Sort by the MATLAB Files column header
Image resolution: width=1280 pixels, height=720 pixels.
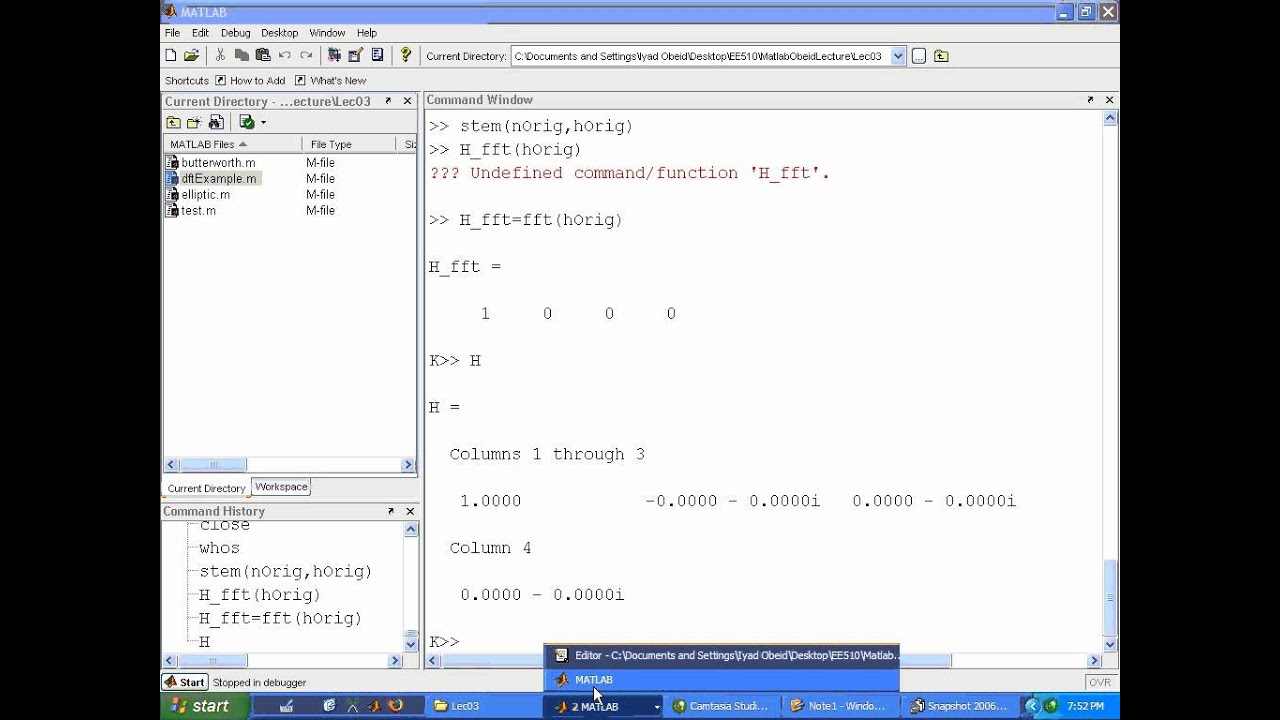(x=234, y=144)
